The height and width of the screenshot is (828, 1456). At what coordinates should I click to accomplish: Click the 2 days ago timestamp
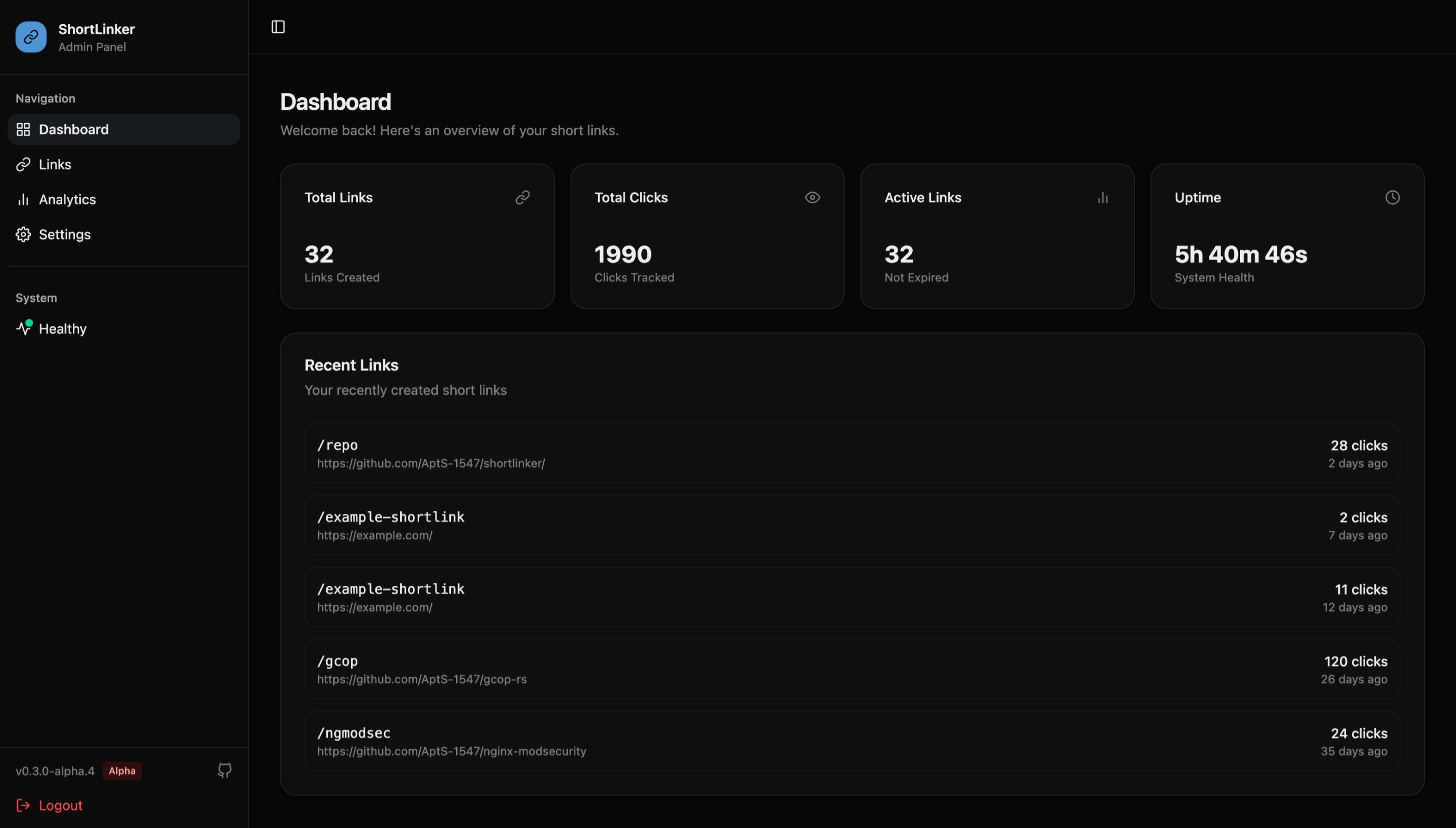point(1358,463)
